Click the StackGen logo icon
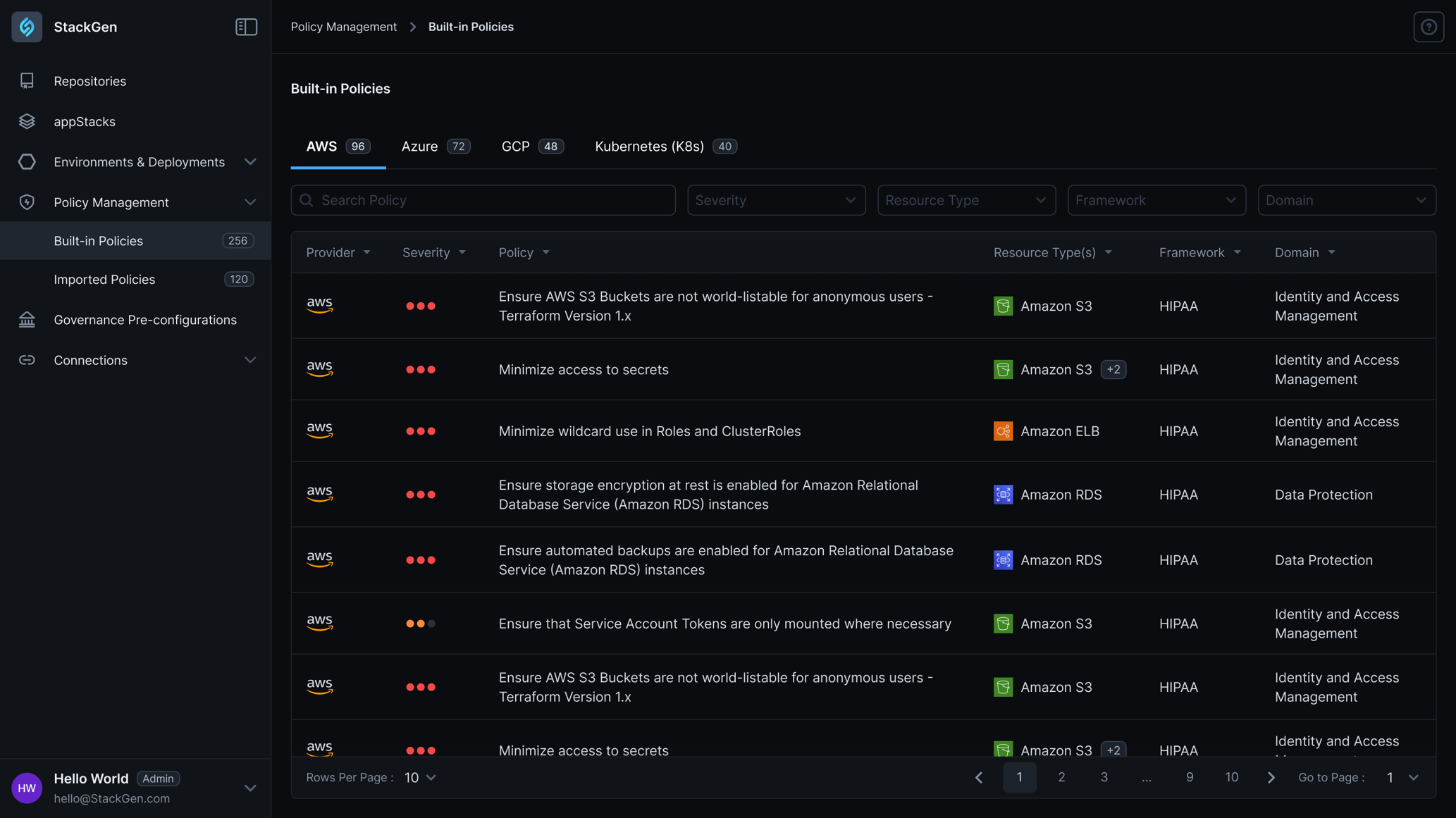 28,26
